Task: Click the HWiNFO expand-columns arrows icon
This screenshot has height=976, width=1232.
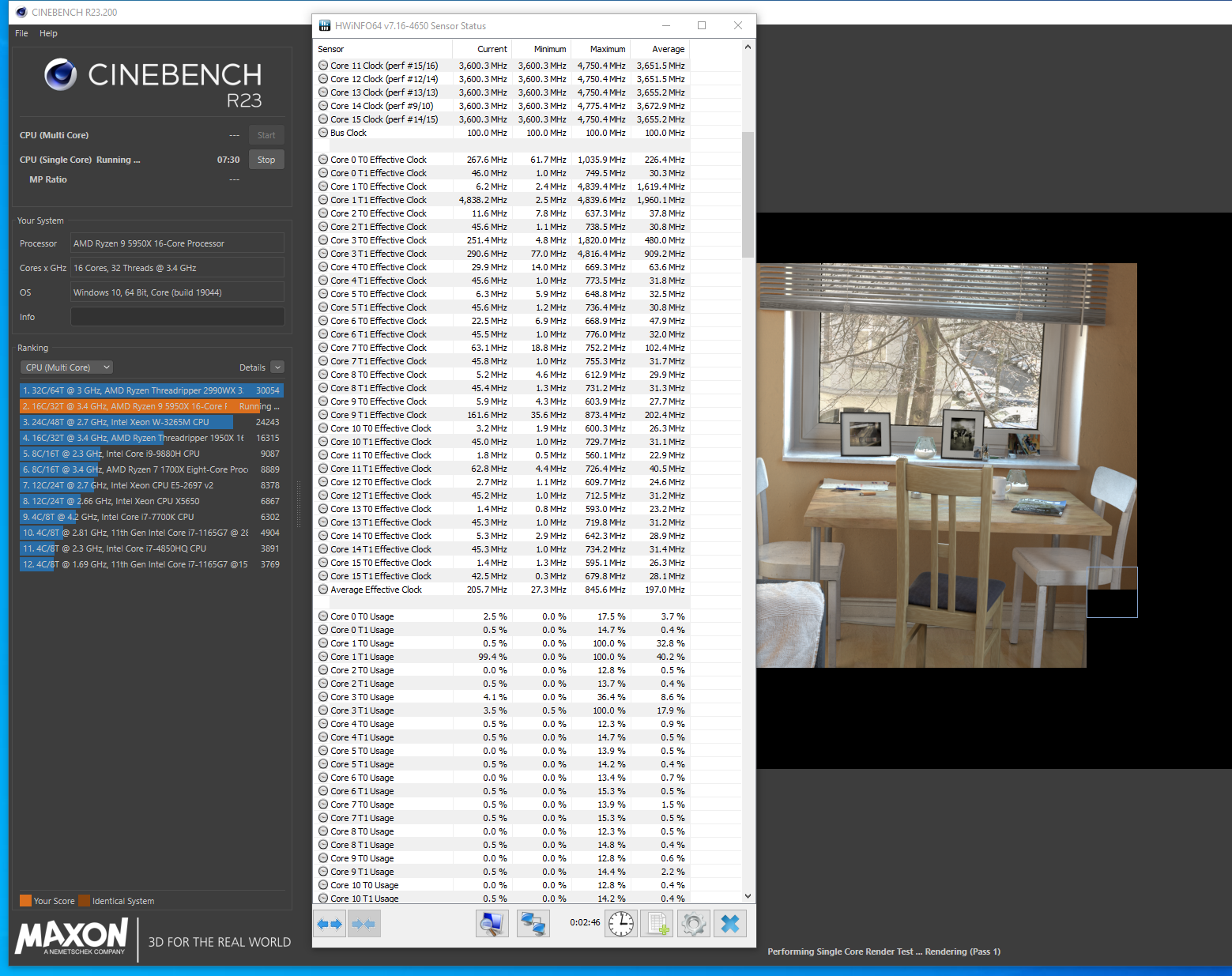Action: 330,923
